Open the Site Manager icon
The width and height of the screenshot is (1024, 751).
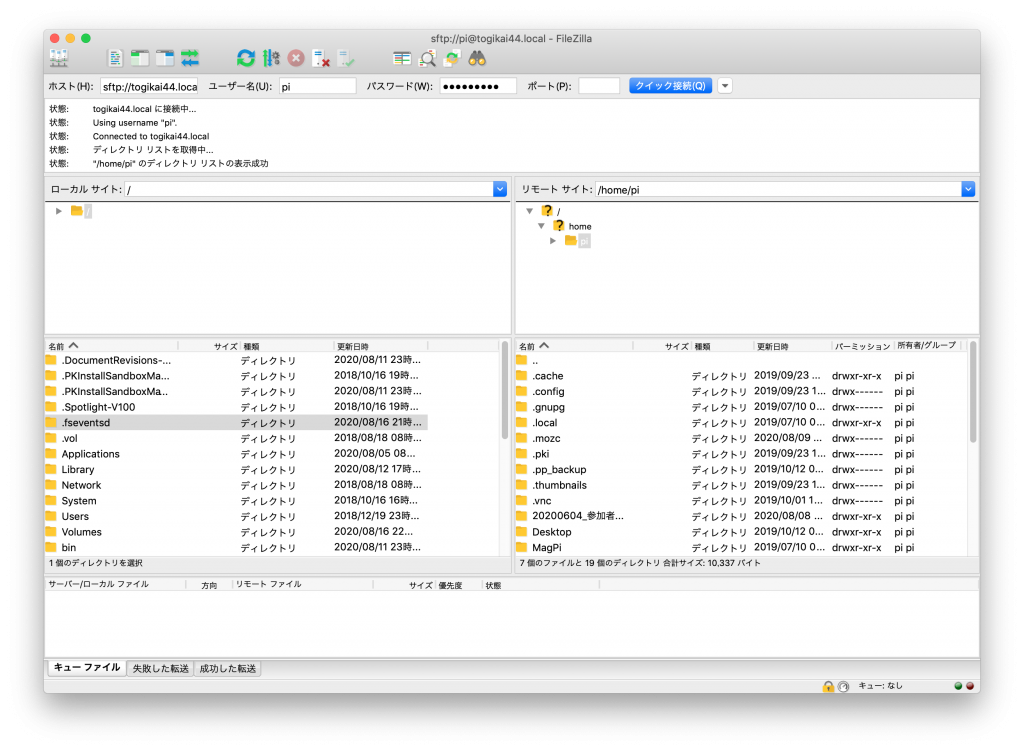59,58
